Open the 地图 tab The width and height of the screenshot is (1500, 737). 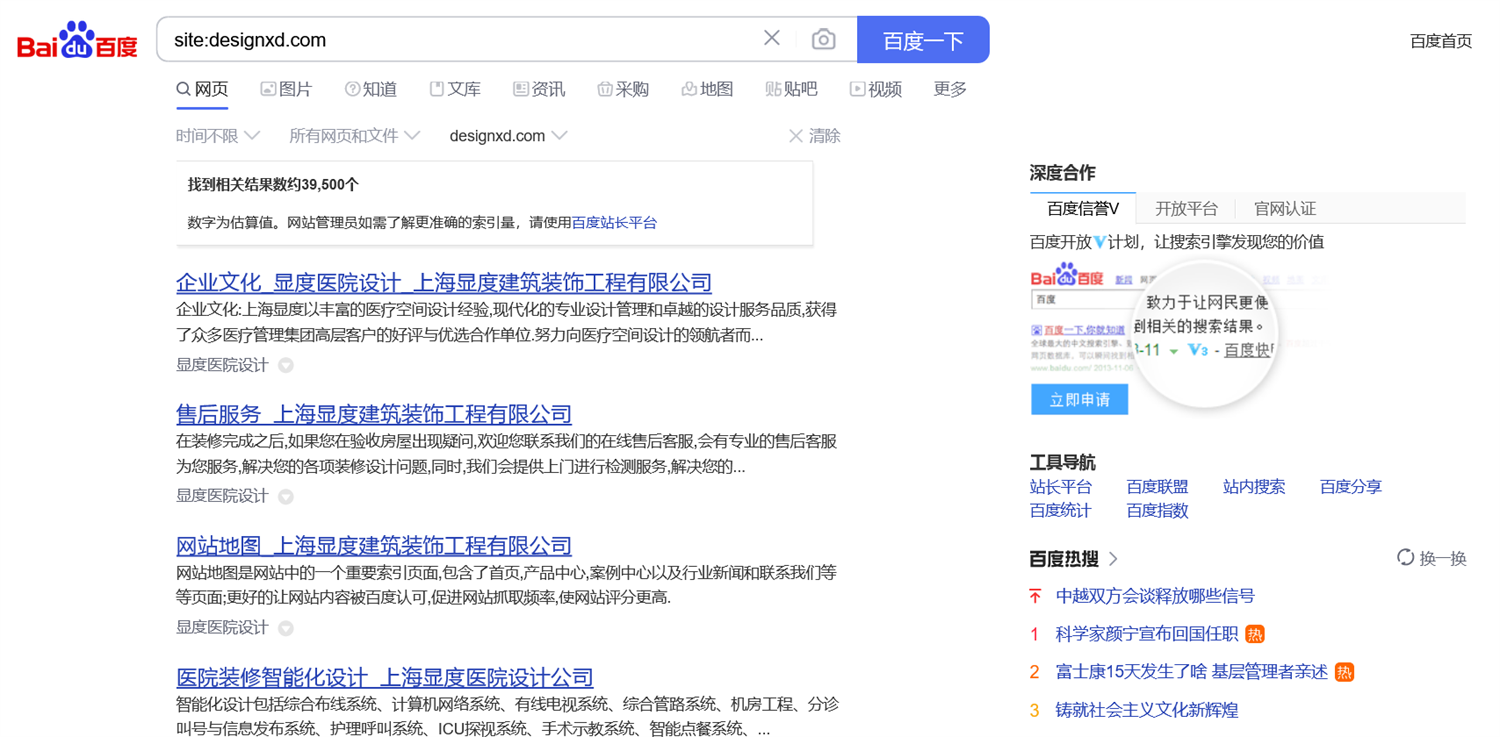point(707,89)
